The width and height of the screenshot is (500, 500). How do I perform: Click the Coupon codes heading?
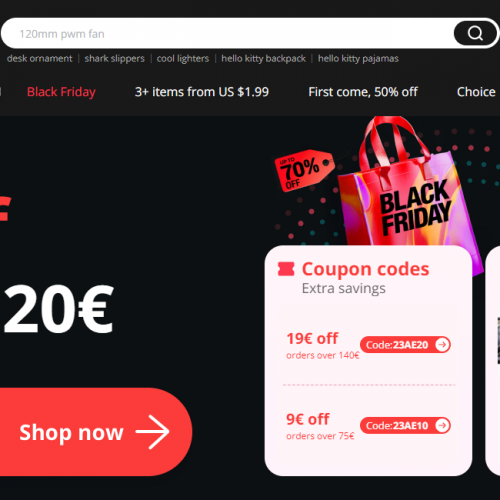pyautogui.click(x=365, y=269)
